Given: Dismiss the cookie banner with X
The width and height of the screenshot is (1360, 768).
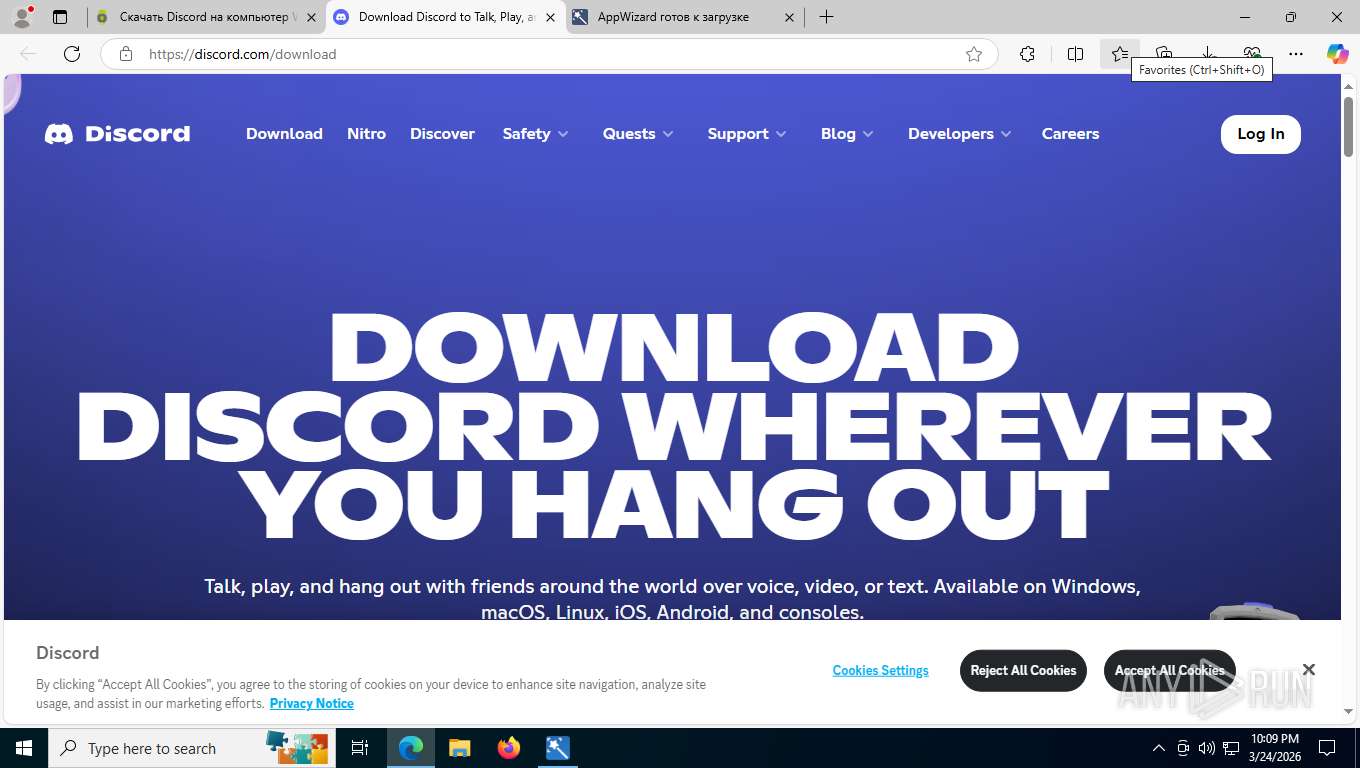Looking at the screenshot, I should [1308, 669].
